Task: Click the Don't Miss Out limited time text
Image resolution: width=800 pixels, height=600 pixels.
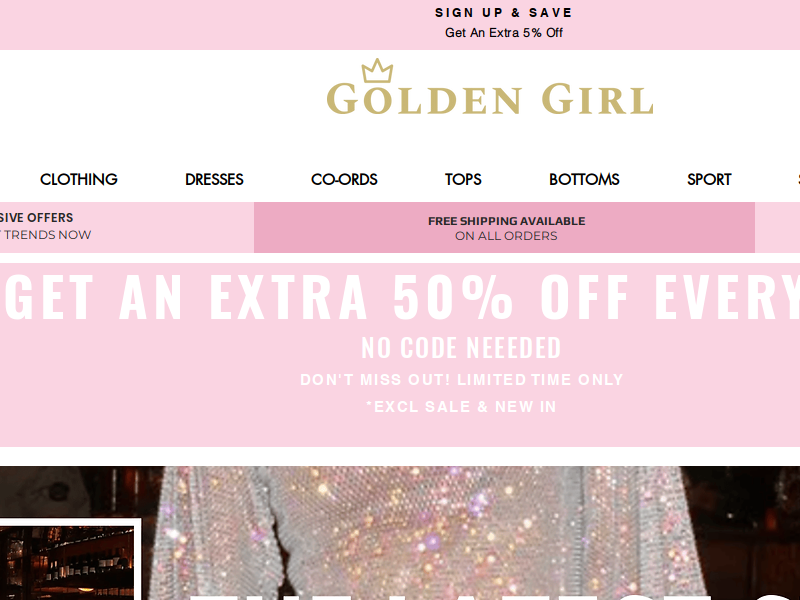Action: tap(462, 380)
